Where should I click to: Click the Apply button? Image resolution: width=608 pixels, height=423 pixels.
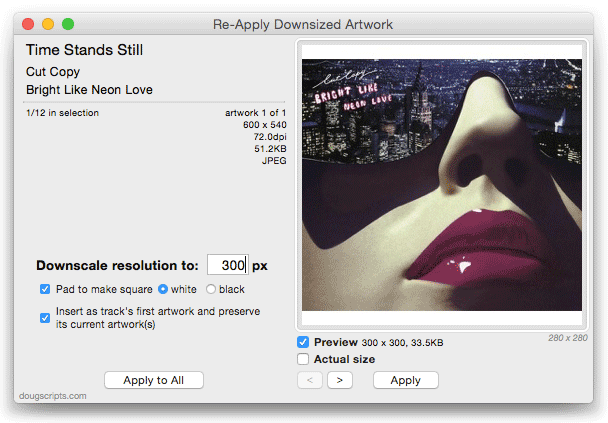click(406, 380)
